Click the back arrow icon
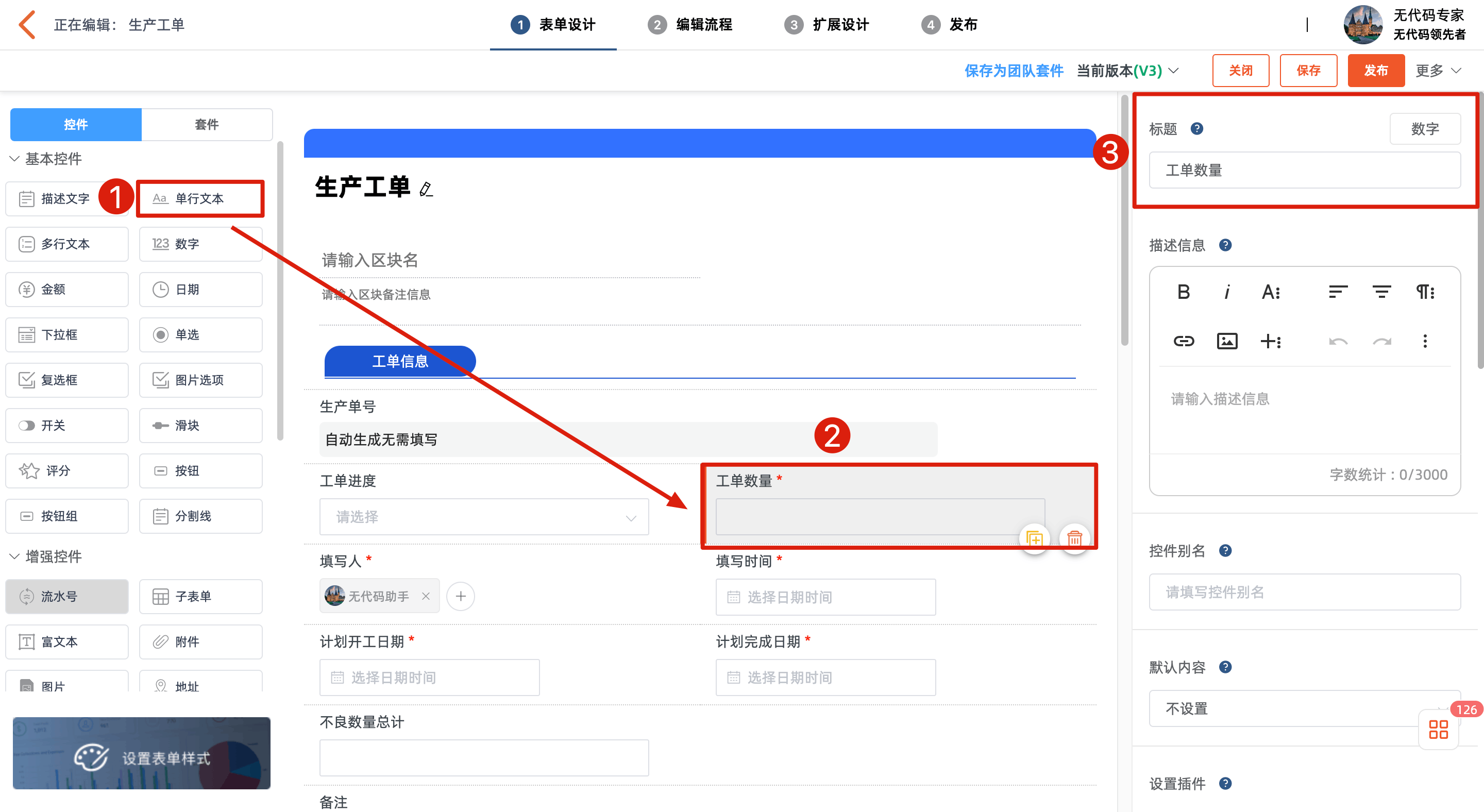This screenshot has height=812, width=1484. 27,25
